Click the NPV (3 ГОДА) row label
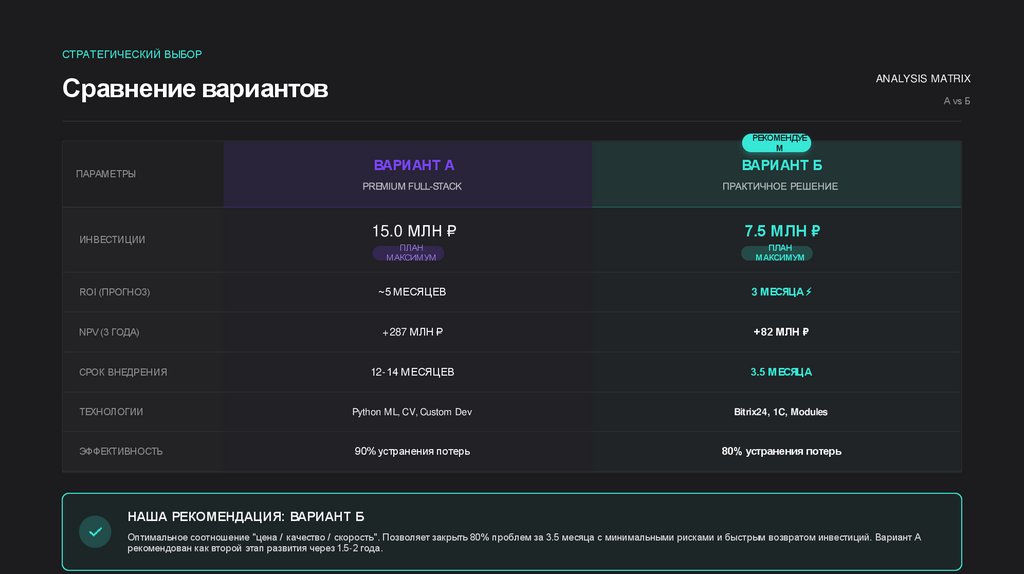 [x=109, y=332]
